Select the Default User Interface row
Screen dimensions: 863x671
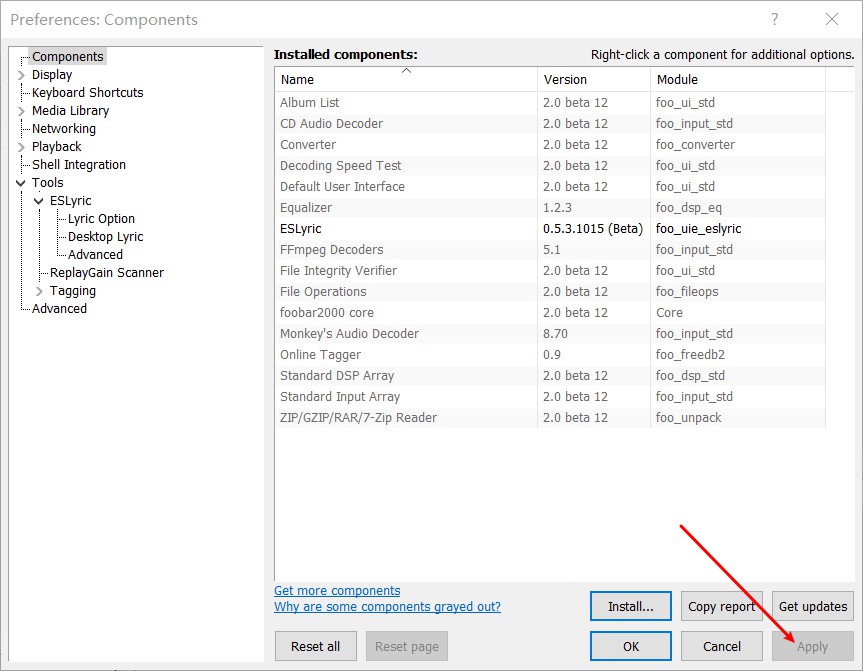[550, 187]
